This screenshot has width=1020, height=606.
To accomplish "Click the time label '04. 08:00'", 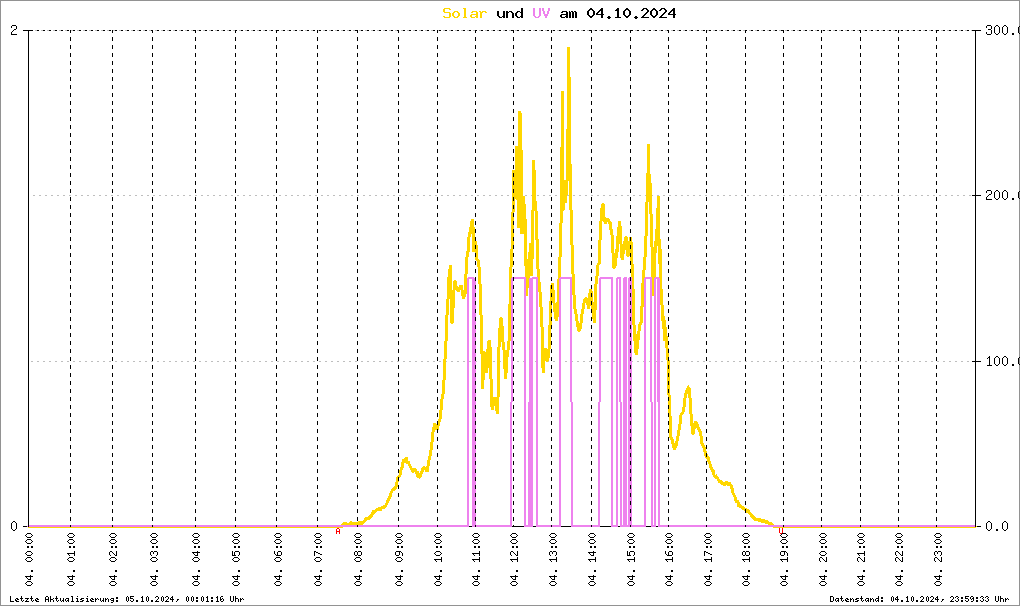I will [358, 560].
